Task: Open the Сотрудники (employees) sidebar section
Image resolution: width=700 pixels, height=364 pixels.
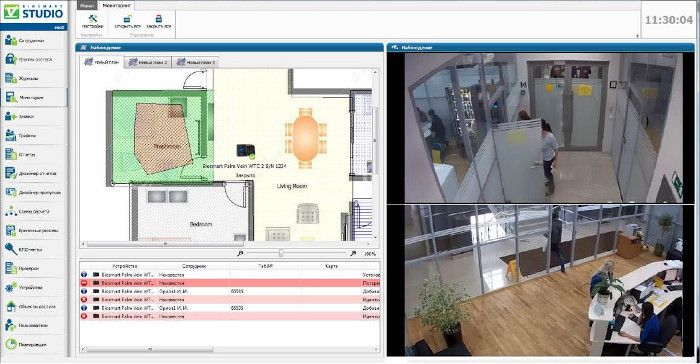Action: click(x=34, y=41)
